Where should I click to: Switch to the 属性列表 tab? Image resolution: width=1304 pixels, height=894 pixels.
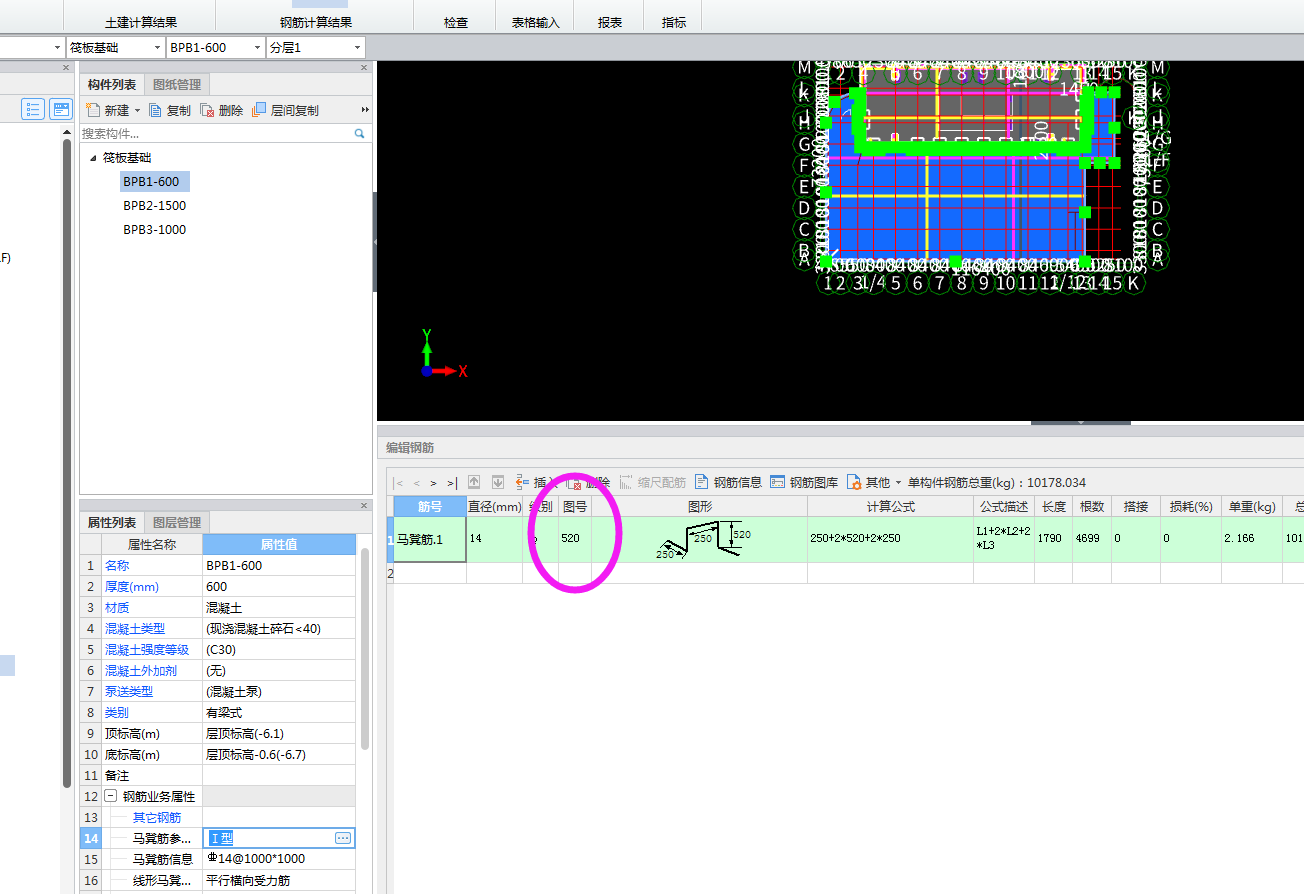point(112,522)
